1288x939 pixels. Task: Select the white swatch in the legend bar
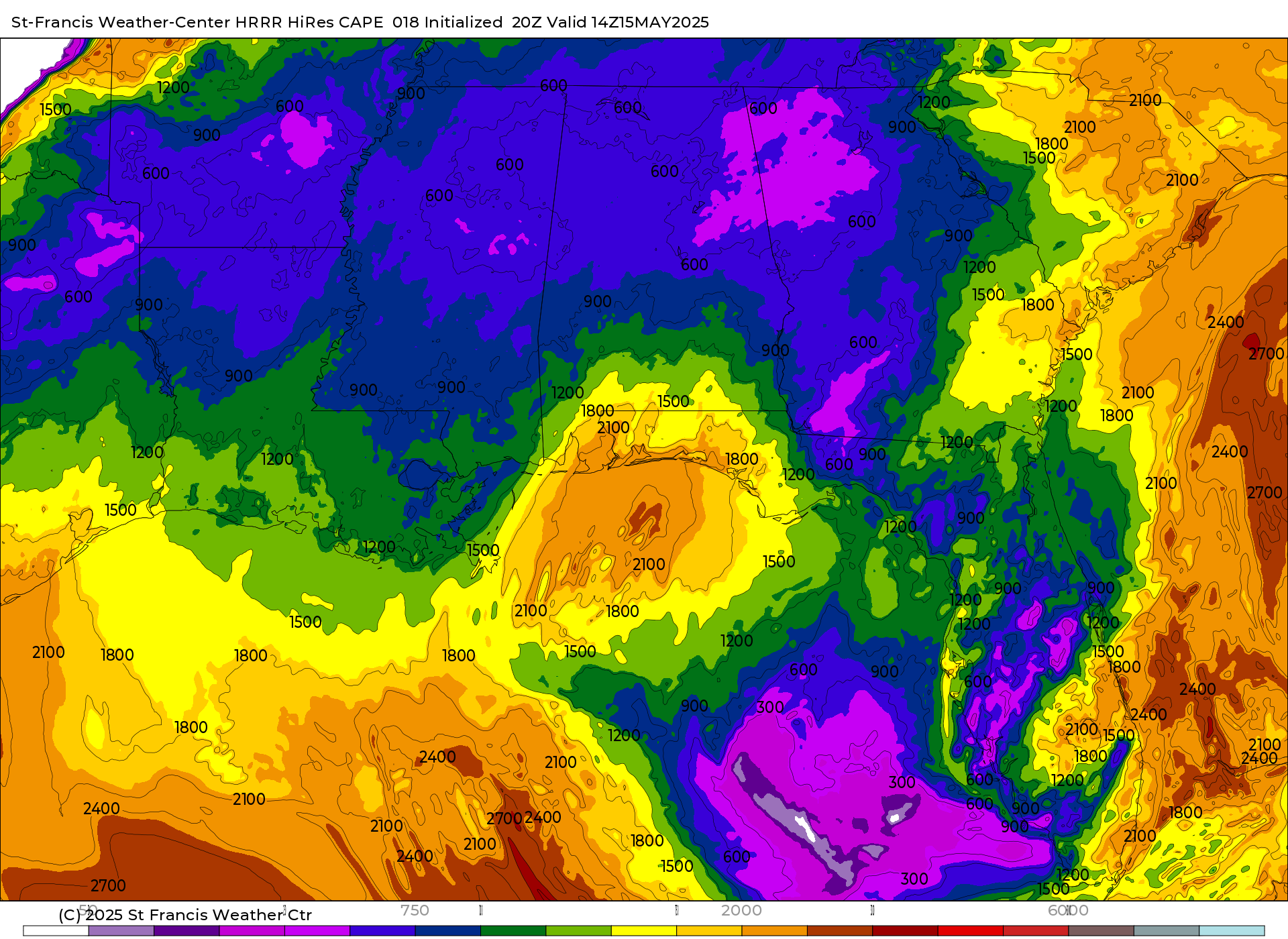56,931
